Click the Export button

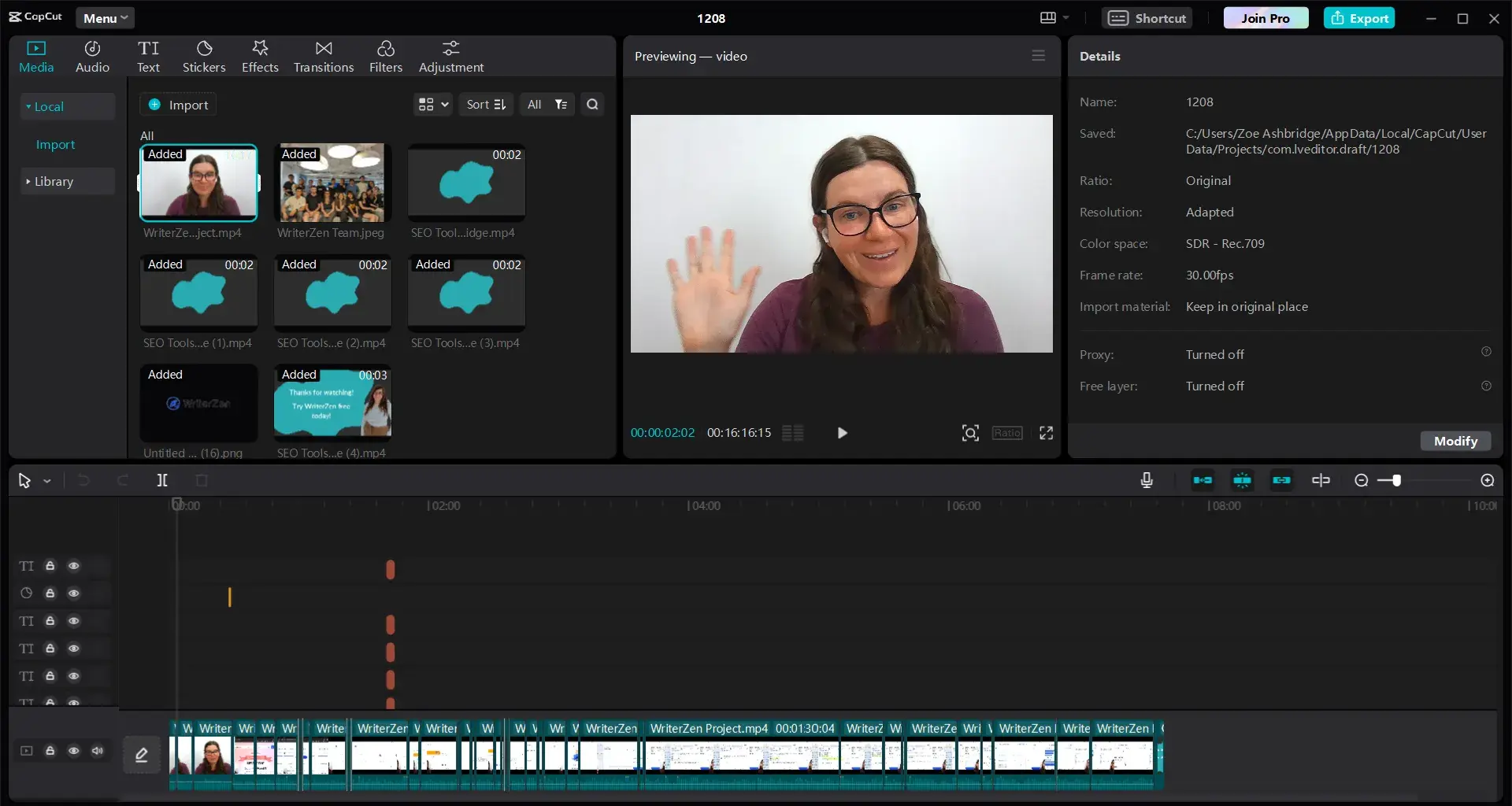pyautogui.click(x=1359, y=18)
